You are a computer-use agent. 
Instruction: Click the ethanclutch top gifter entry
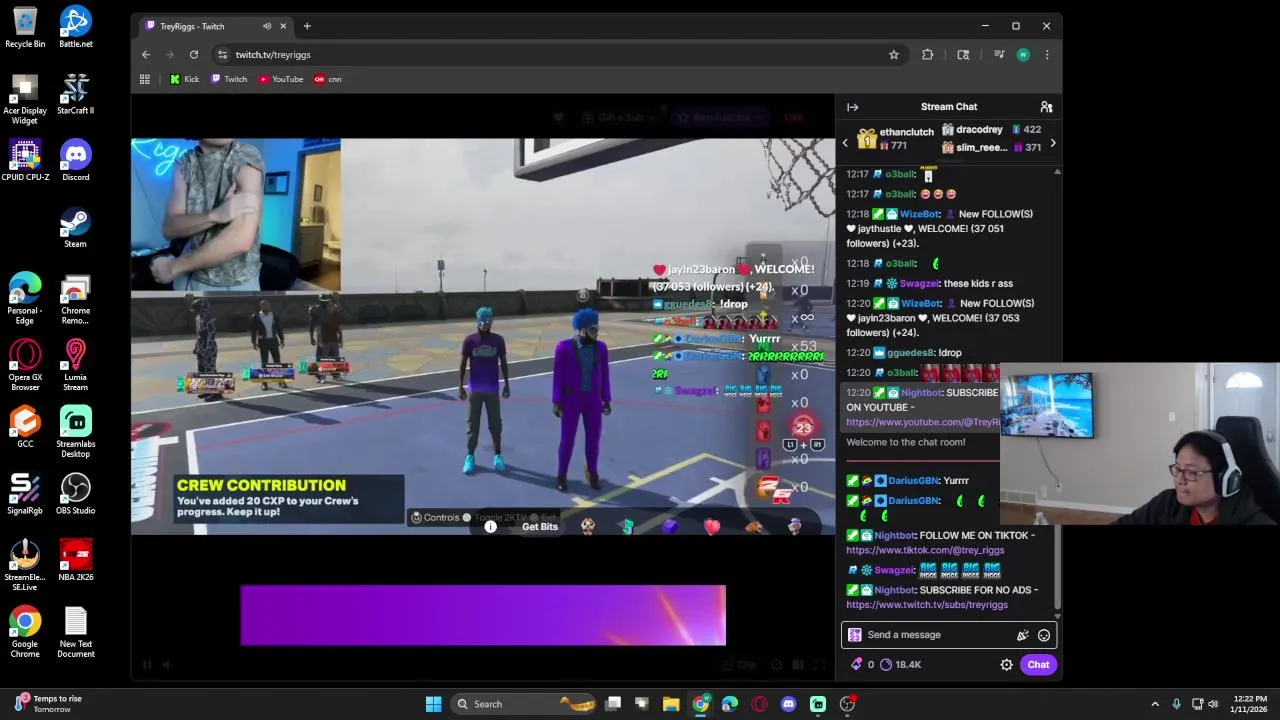pos(895,139)
